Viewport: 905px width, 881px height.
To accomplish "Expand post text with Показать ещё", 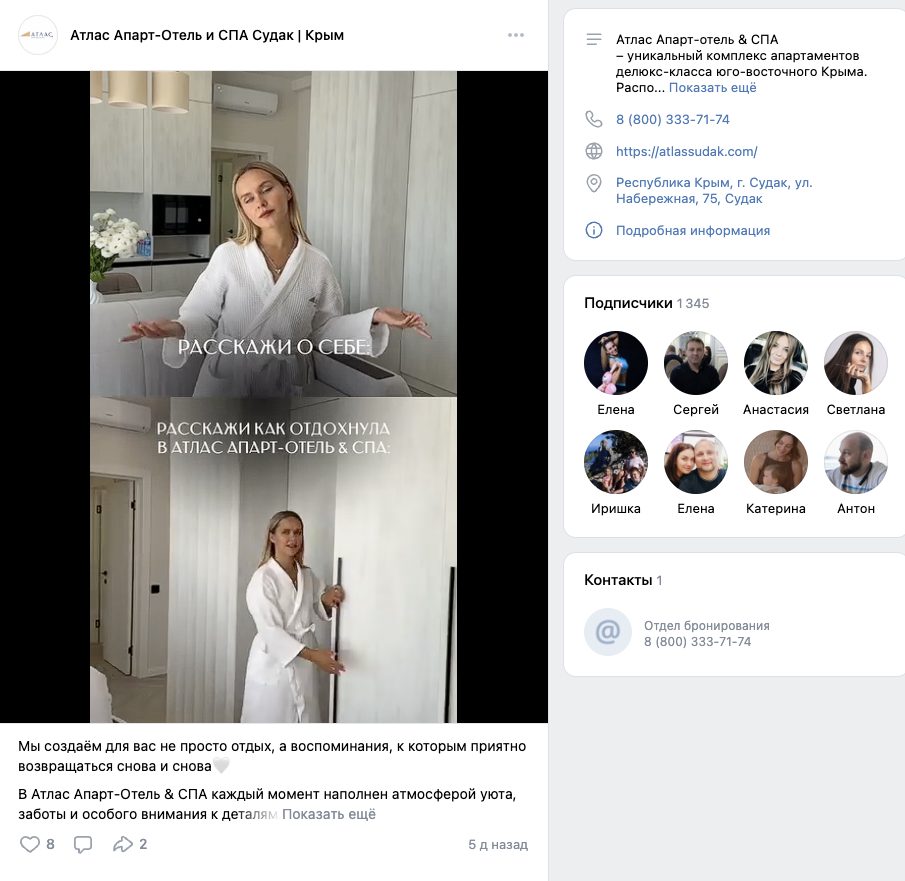I will coord(329,814).
